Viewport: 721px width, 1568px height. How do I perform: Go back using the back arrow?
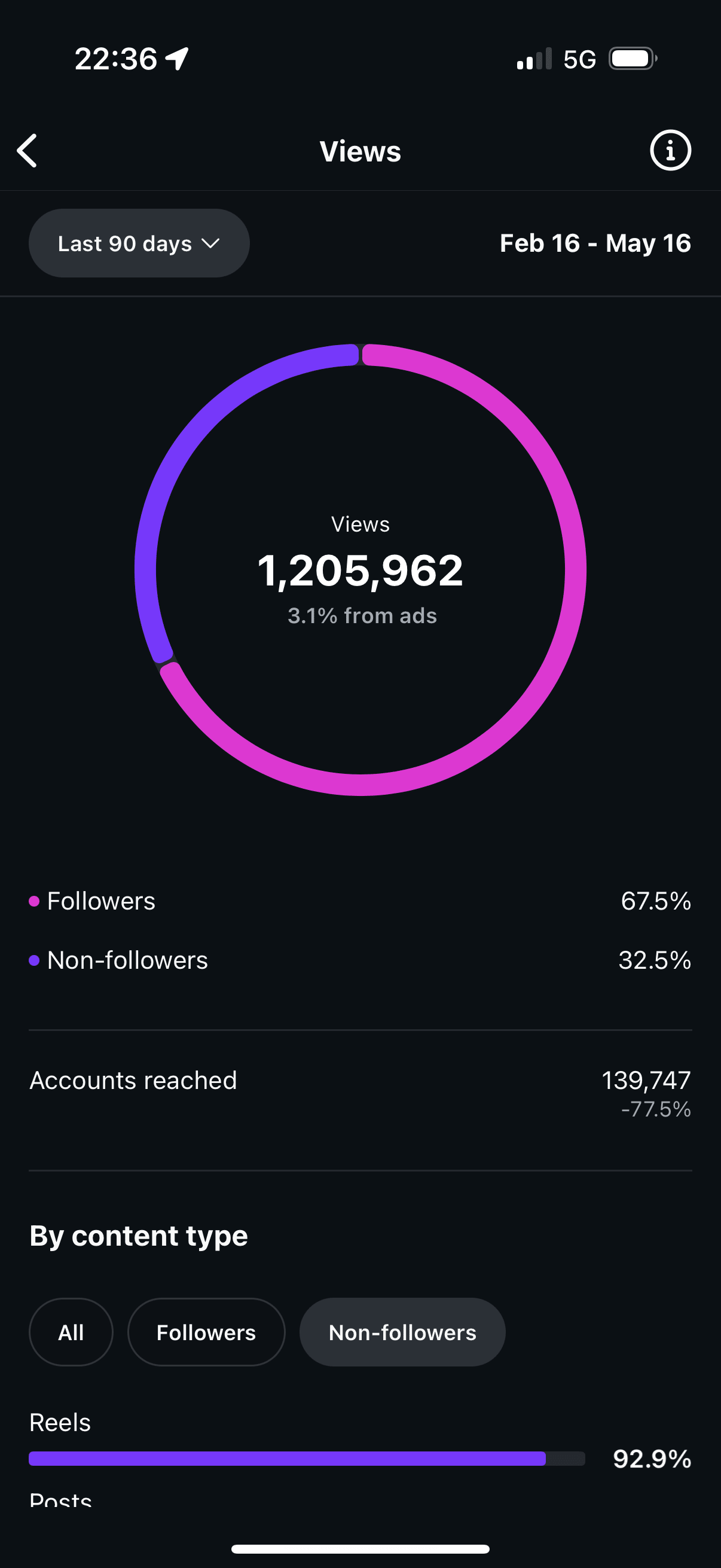tap(27, 150)
